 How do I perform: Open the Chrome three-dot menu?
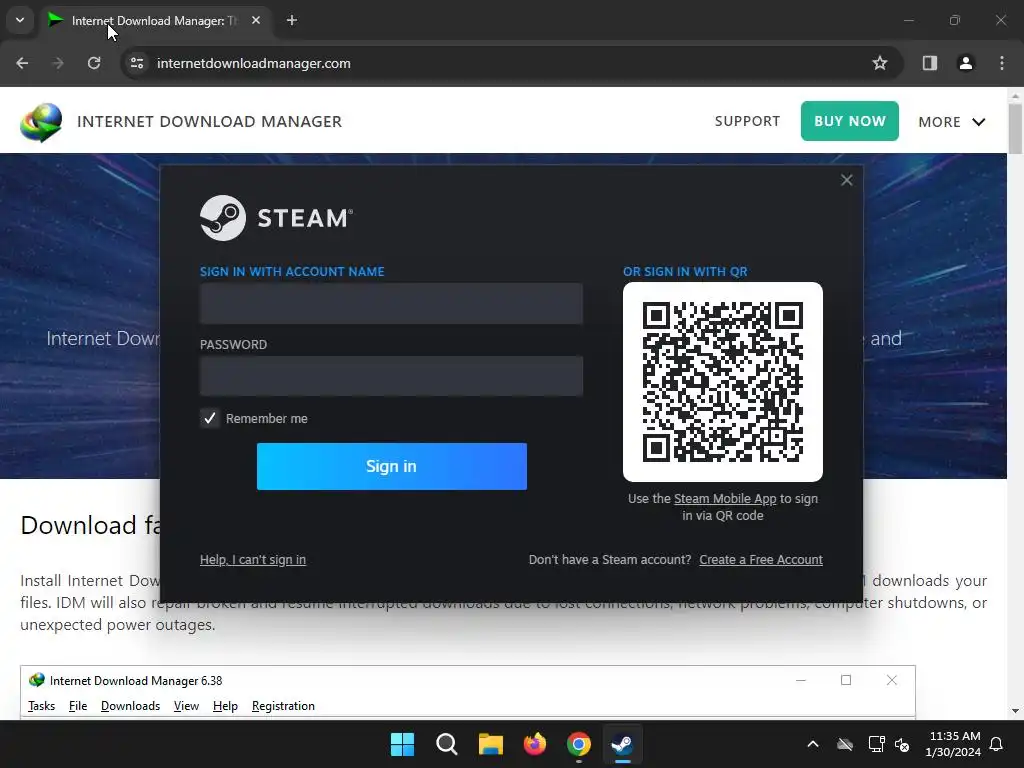click(x=1002, y=63)
